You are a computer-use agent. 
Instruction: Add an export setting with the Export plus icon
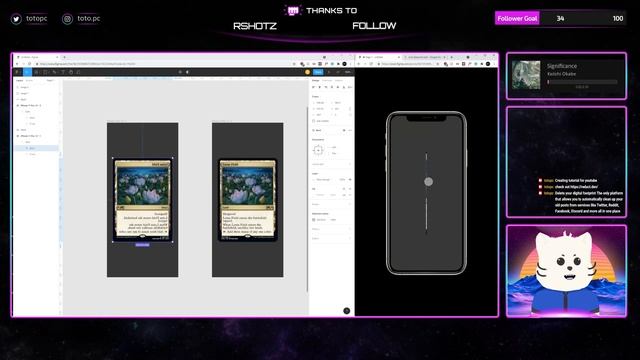350,238
